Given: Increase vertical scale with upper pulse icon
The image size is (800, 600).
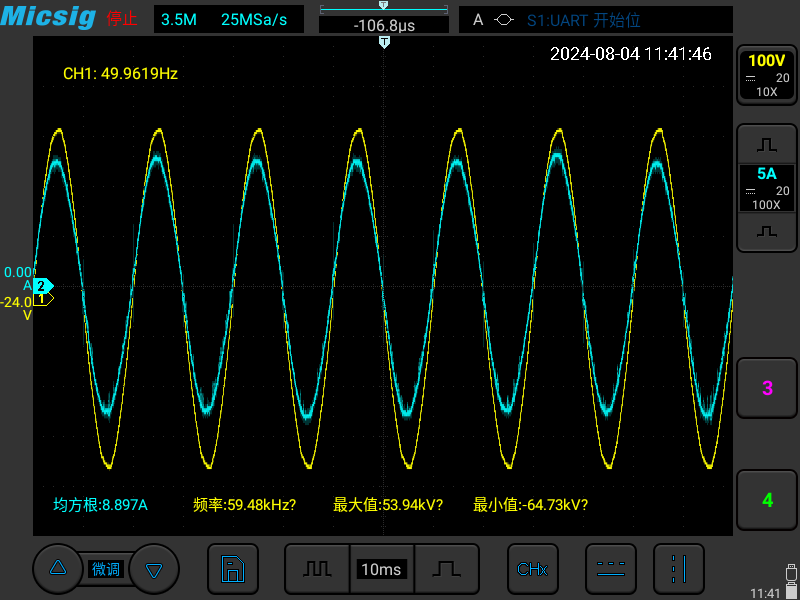Looking at the screenshot, I should click(767, 145).
